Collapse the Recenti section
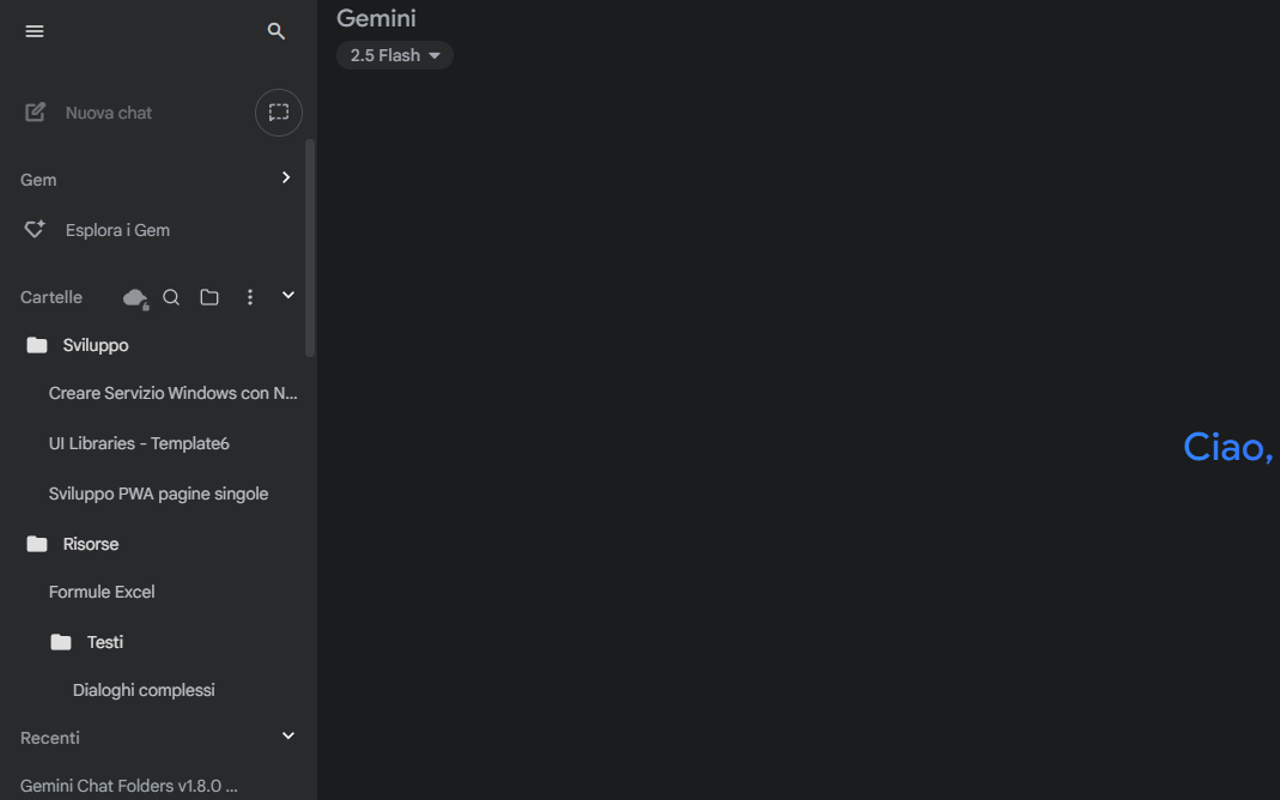 pyautogui.click(x=287, y=735)
